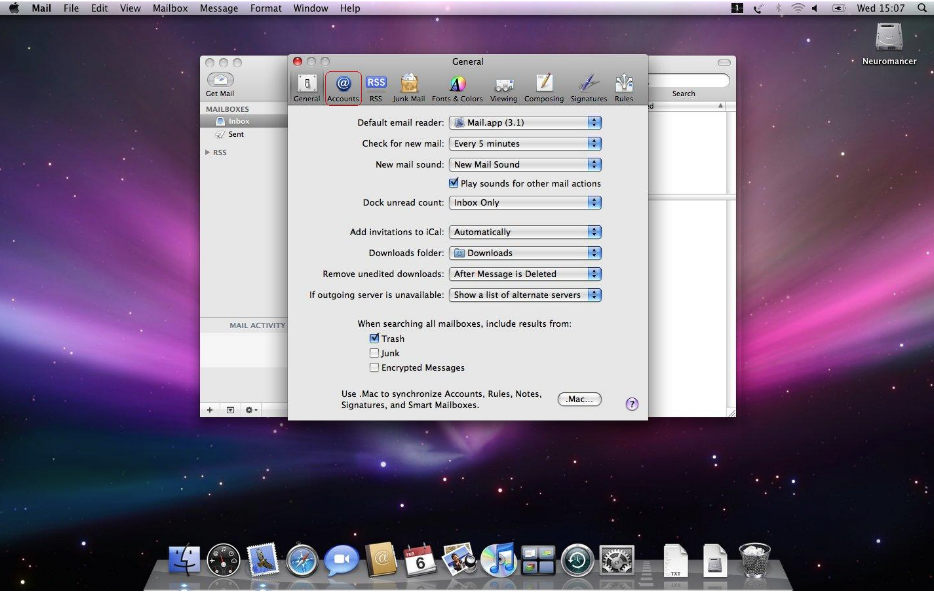Image resolution: width=934 pixels, height=602 pixels.
Task: Open the Add invitations to iCal dropdown
Action: (x=525, y=232)
